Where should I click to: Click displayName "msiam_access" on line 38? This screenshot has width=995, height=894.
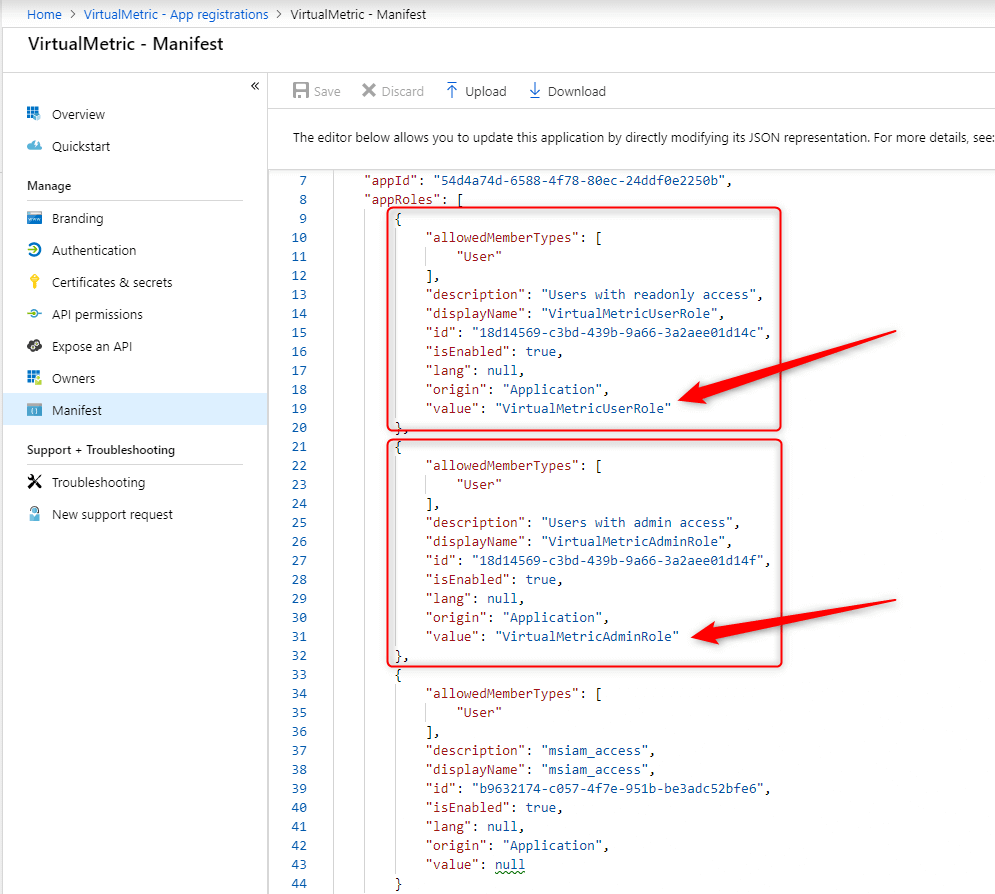click(x=595, y=770)
